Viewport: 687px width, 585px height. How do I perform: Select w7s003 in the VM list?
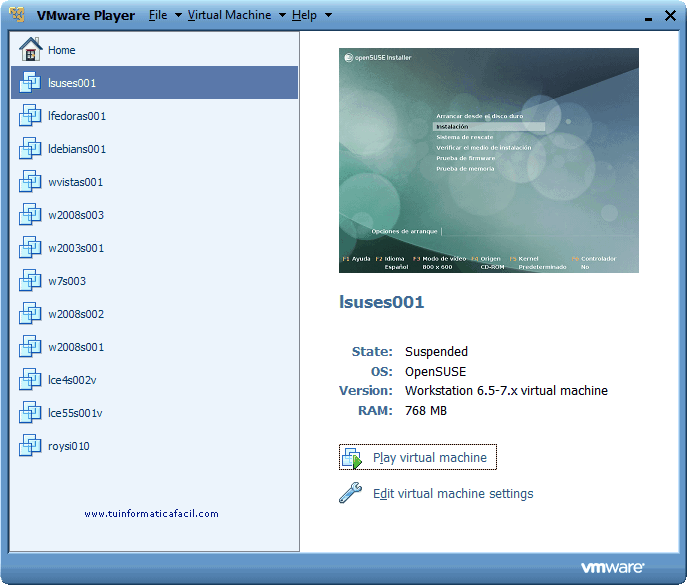click(x=154, y=280)
